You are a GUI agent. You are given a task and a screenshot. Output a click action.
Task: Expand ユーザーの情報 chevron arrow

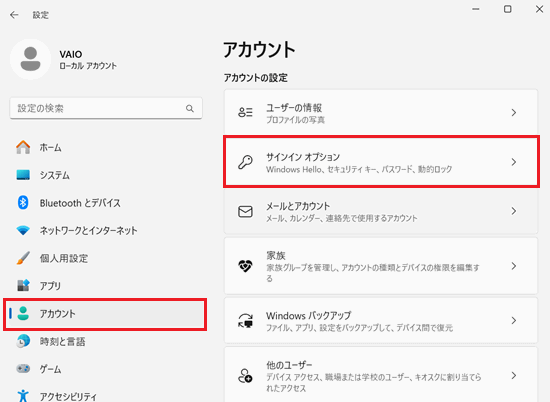pyautogui.click(x=514, y=113)
